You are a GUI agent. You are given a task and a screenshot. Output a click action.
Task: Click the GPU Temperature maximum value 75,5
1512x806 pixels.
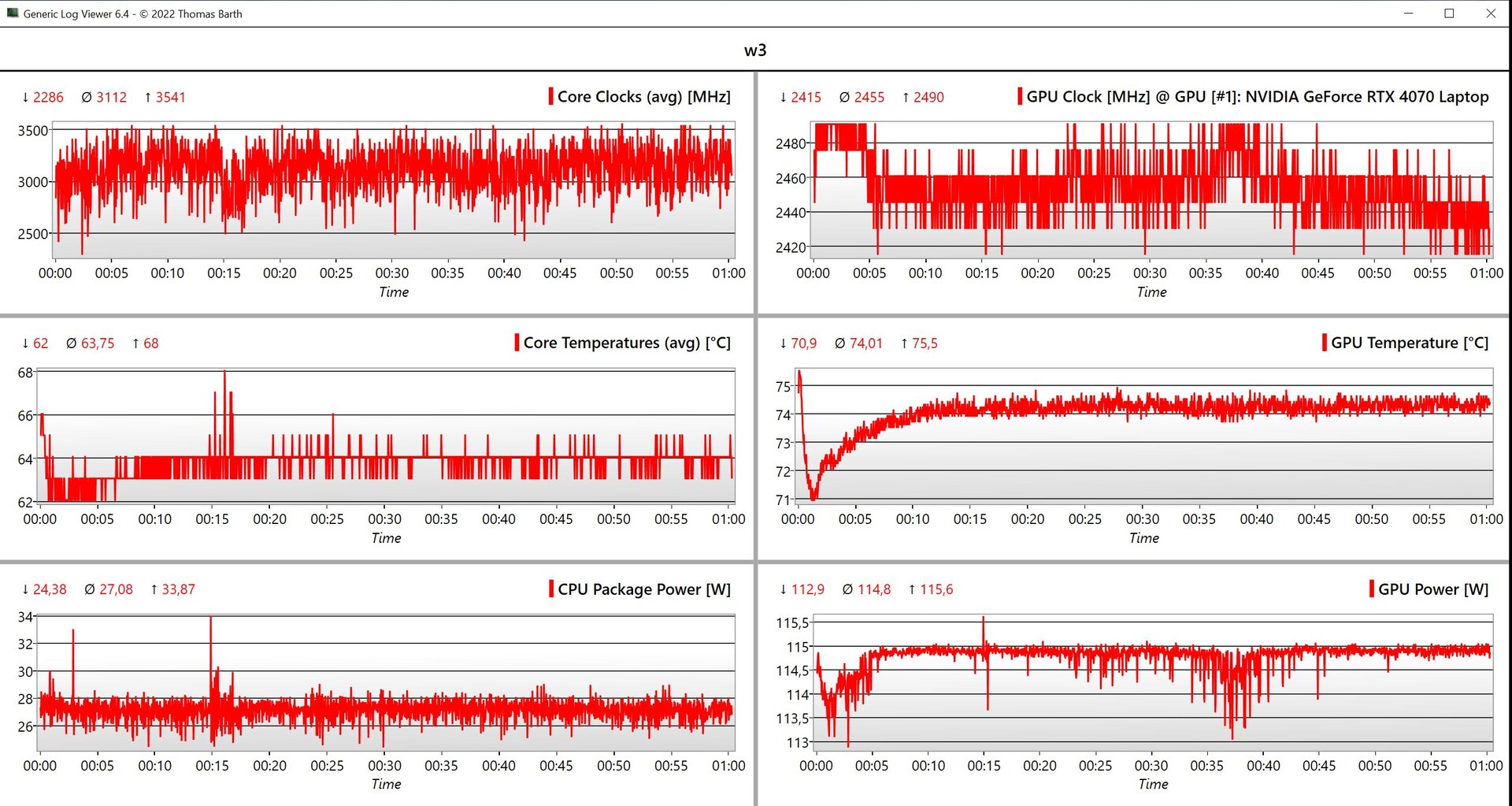click(925, 344)
